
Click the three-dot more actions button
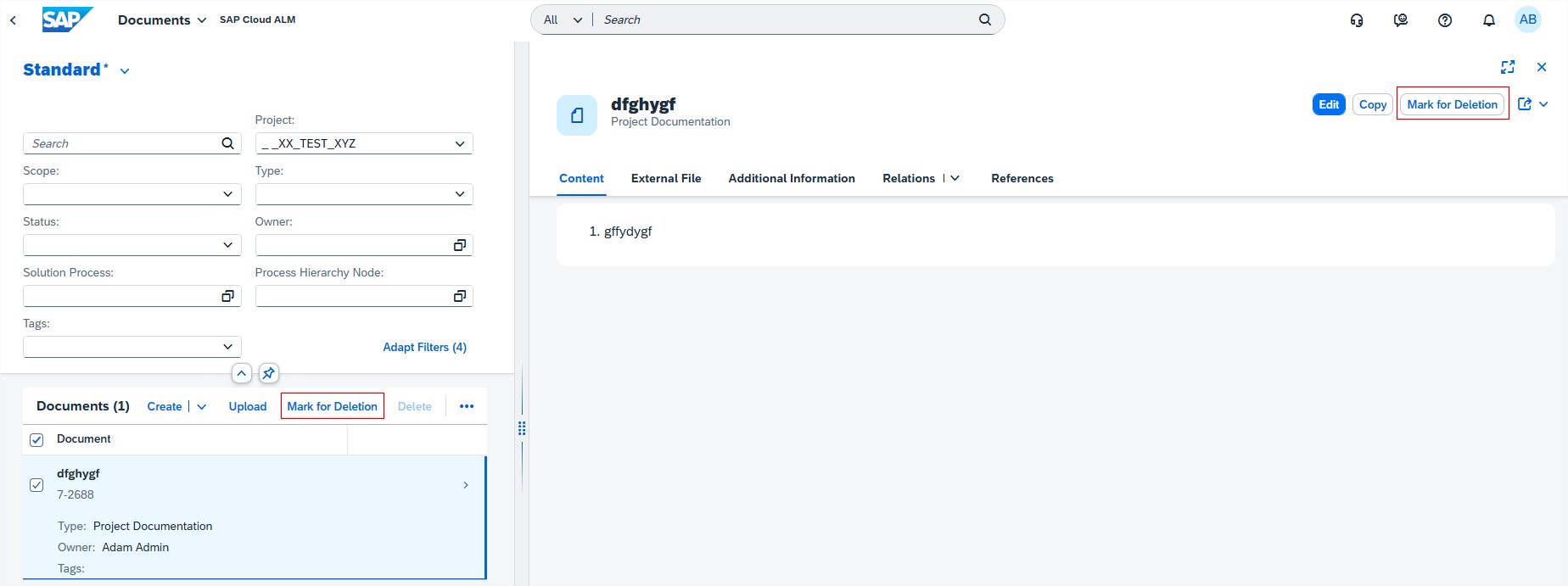pyautogui.click(x=467, y=406)
